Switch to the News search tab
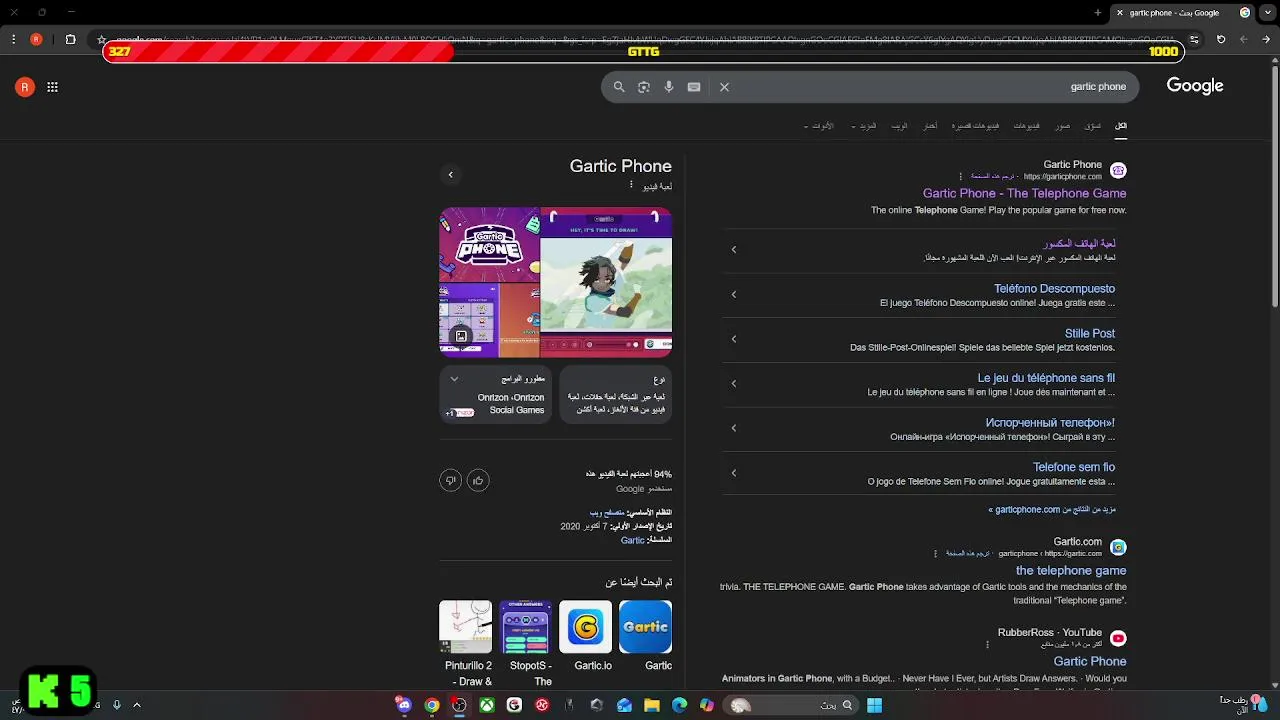 point(930,126)
